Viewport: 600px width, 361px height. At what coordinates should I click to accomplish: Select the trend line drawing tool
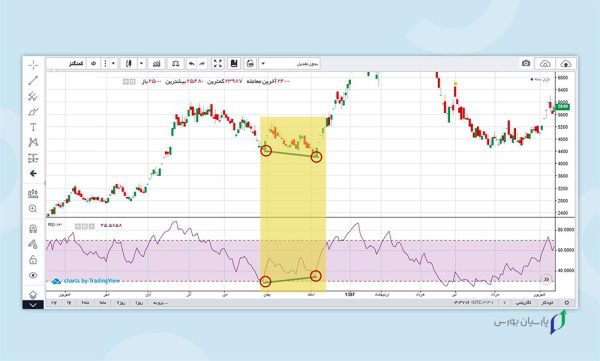point(33,80)
